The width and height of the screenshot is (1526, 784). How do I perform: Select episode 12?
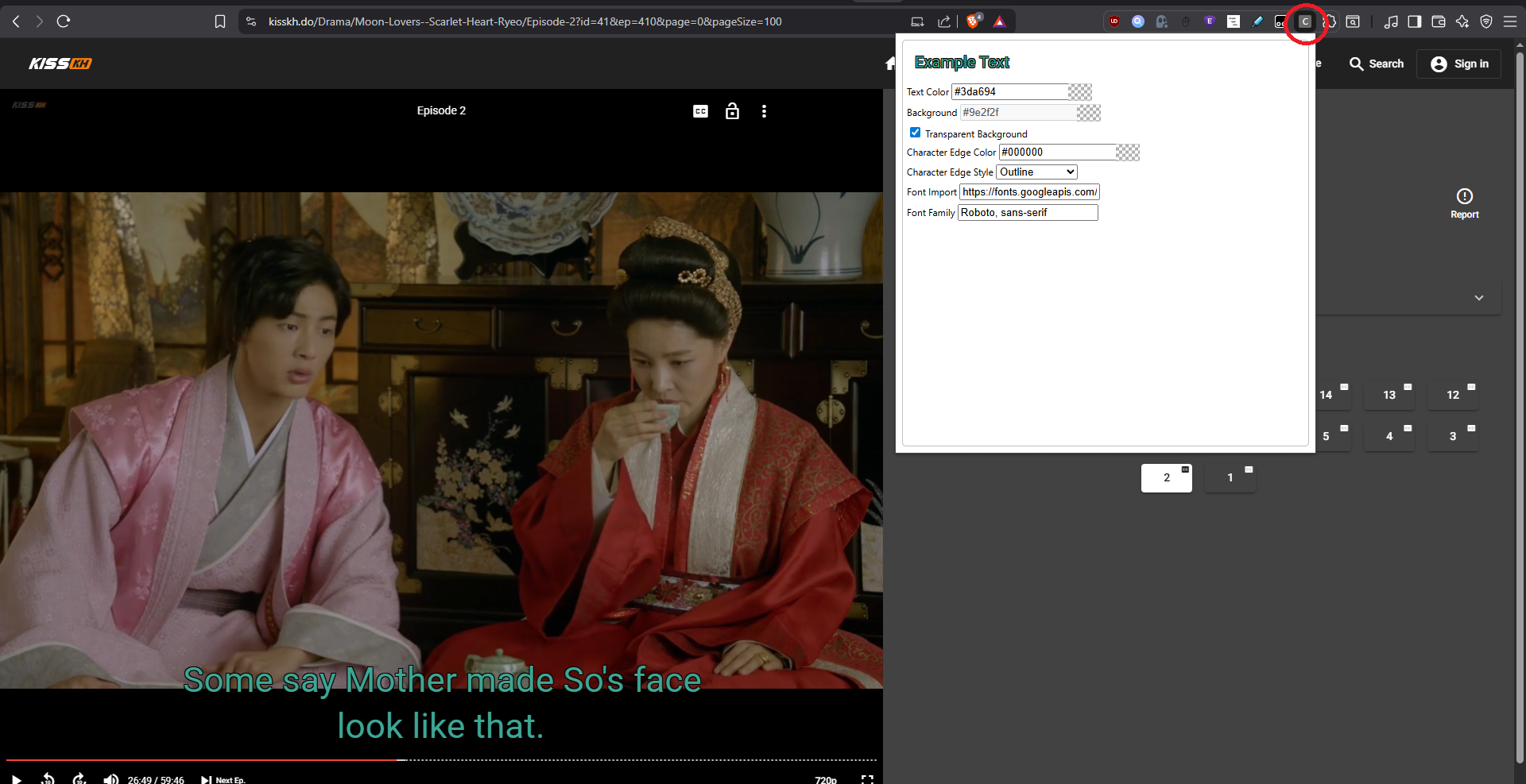tap(1453, 395)
